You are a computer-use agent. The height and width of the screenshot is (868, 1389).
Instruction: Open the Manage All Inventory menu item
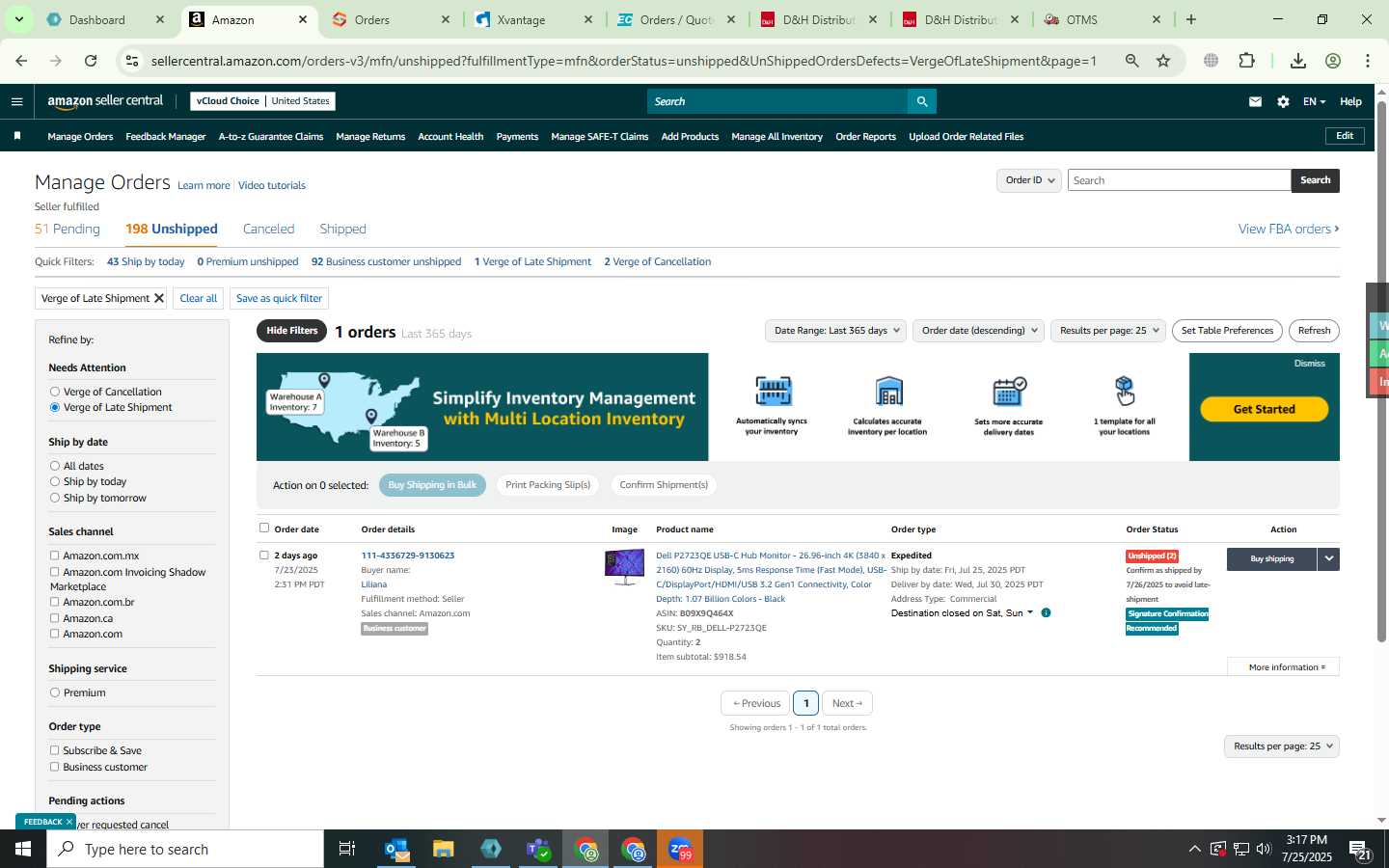pyautogui.click(x=776, y=136)
